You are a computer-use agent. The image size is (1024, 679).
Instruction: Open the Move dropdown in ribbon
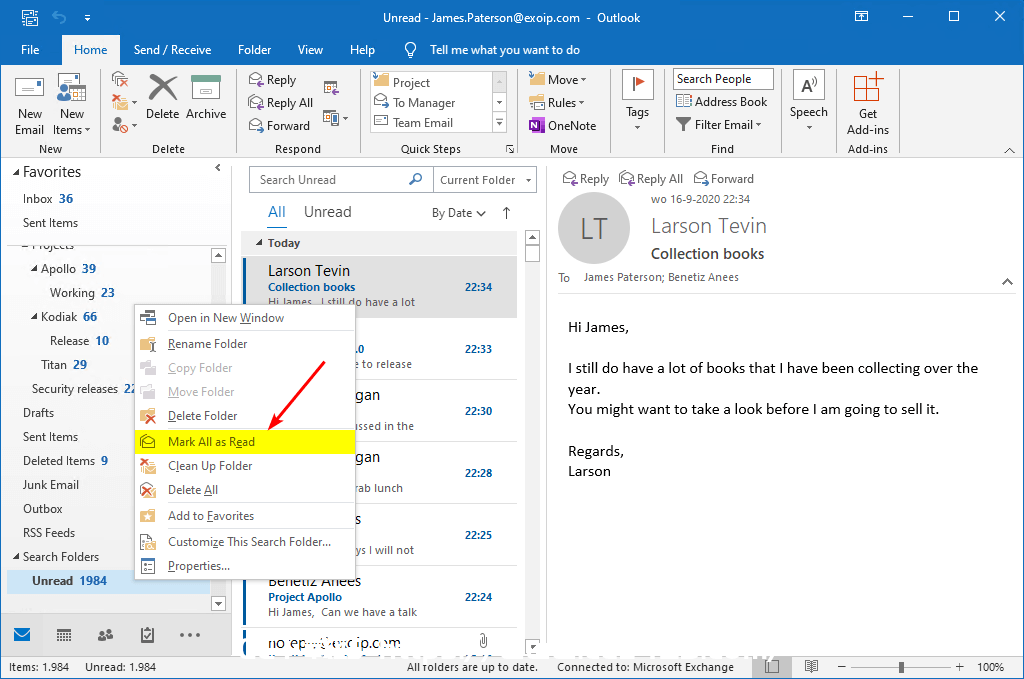[x=558, y=80]
